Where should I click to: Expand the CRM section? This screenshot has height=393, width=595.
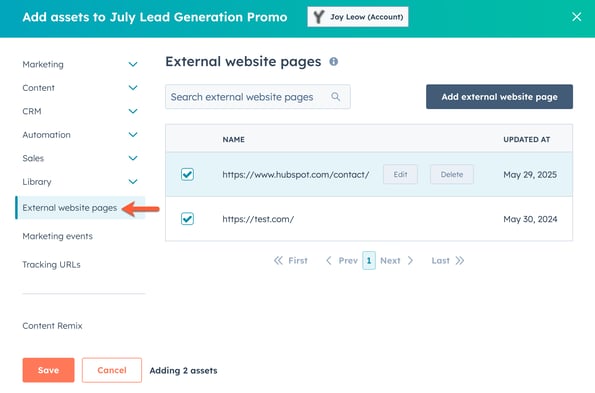pos(133,111)
